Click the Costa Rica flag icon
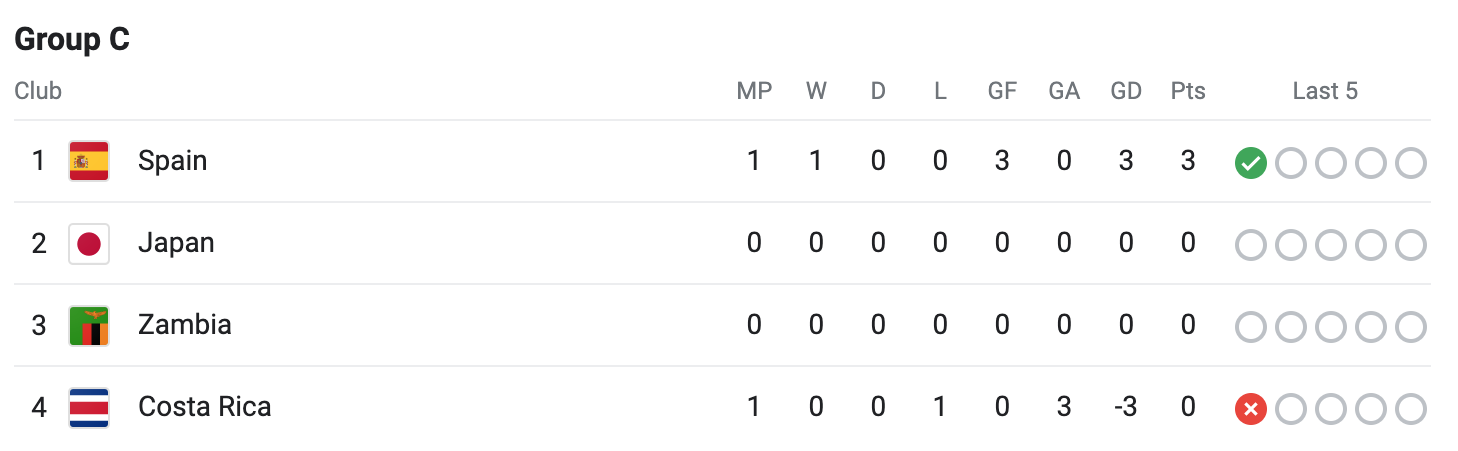The width and height of the screenshot is (1458, 451). (x=89, y=407)
